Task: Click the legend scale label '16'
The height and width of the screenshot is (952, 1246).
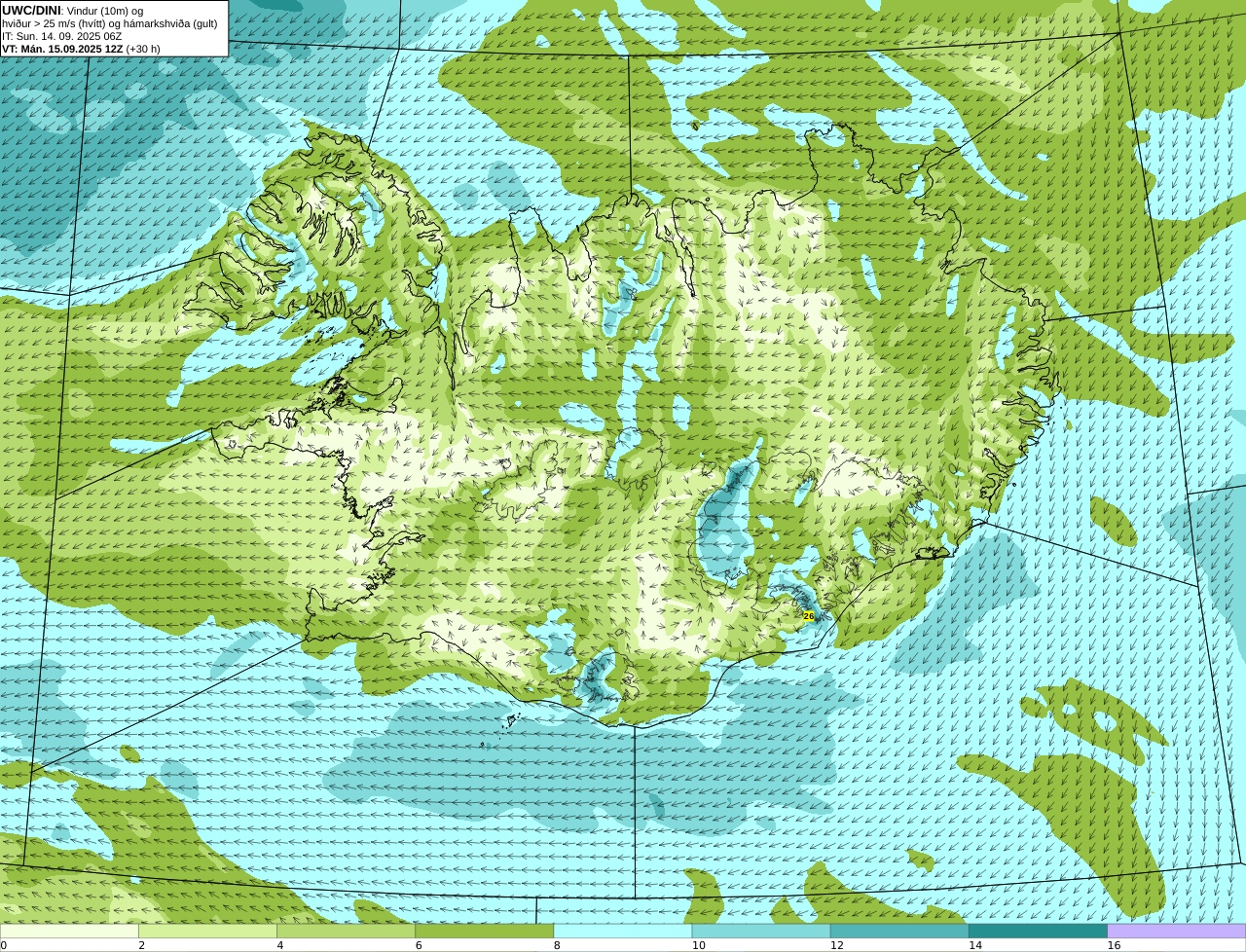Action: coord(1114,945)
